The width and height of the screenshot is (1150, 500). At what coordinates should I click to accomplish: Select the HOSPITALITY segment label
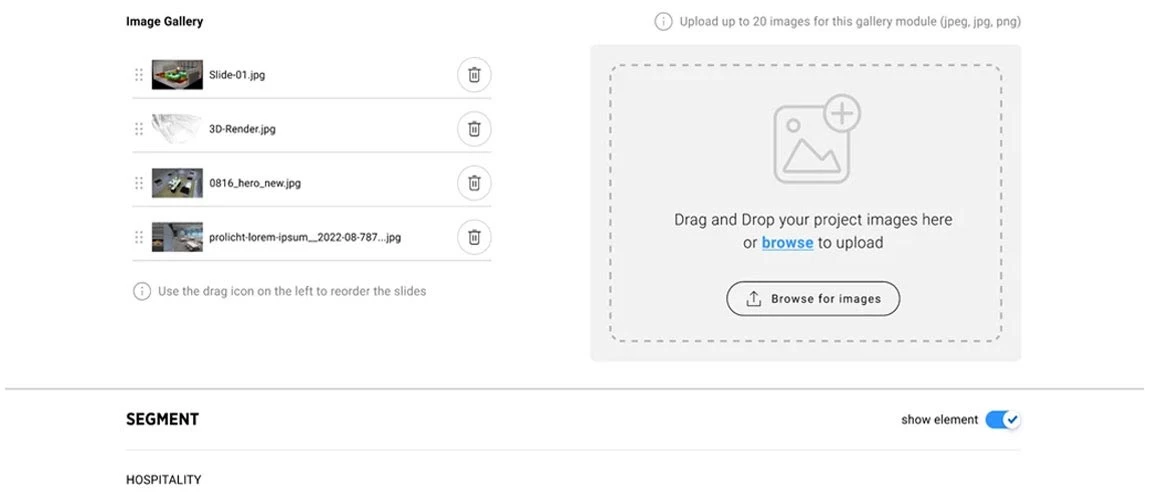tap(163, 480)
